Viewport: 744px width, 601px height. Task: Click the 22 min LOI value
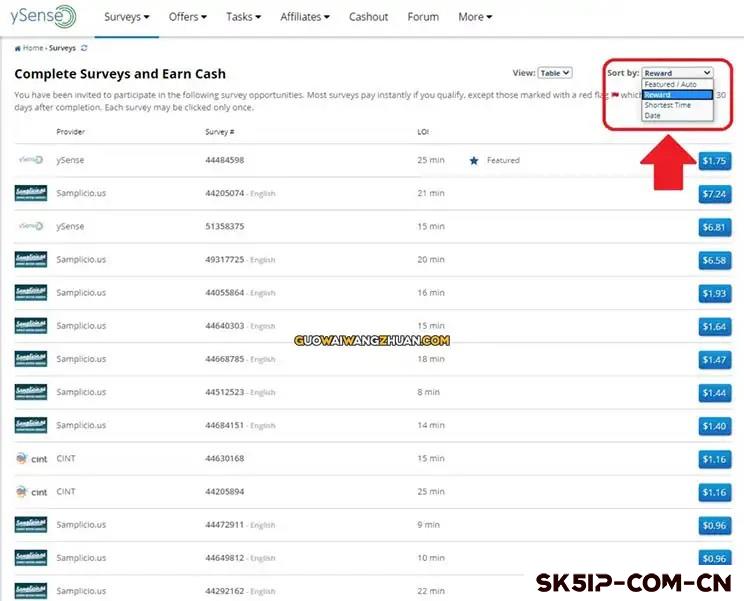point(431,592)
